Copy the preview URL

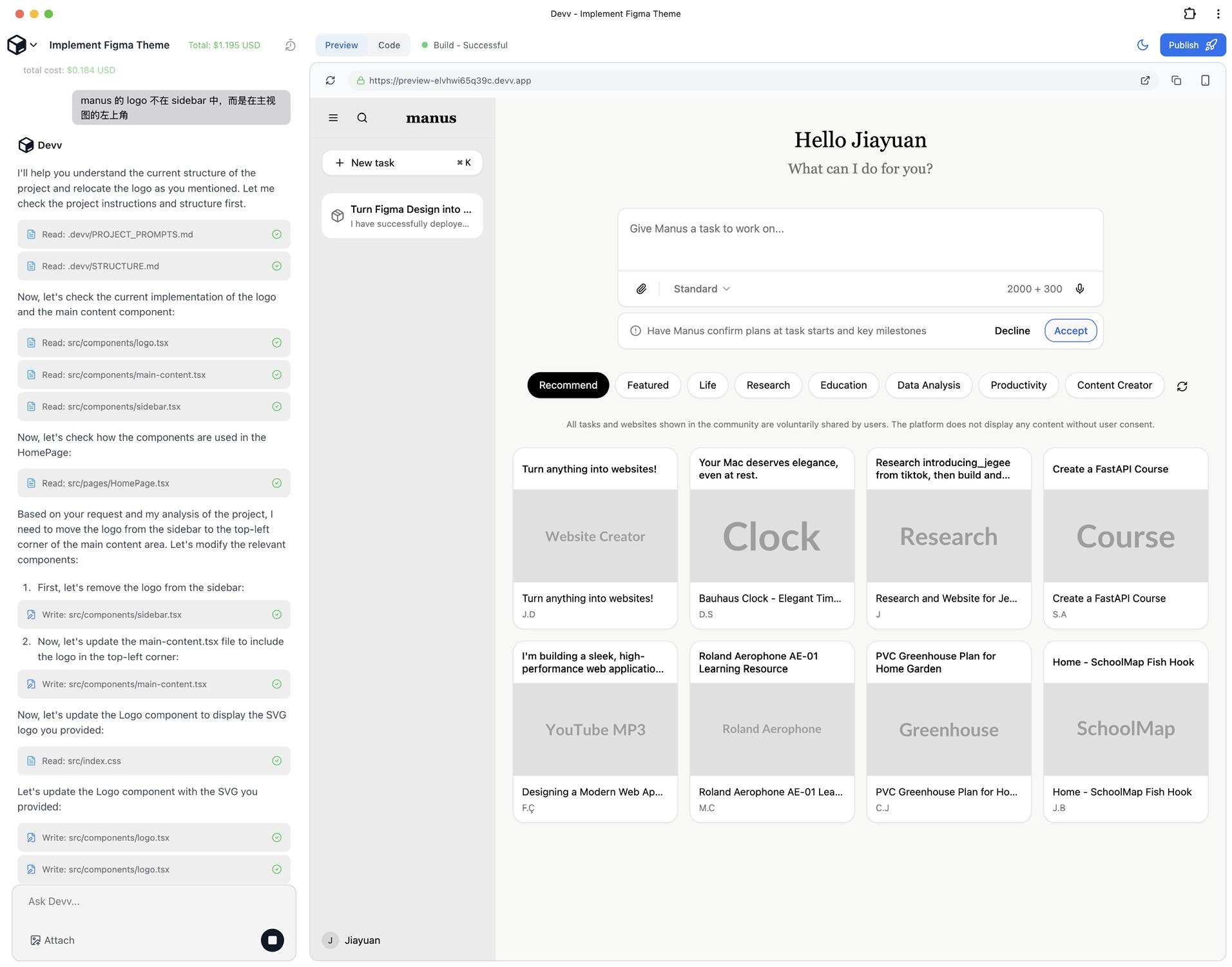point(1176,81)
